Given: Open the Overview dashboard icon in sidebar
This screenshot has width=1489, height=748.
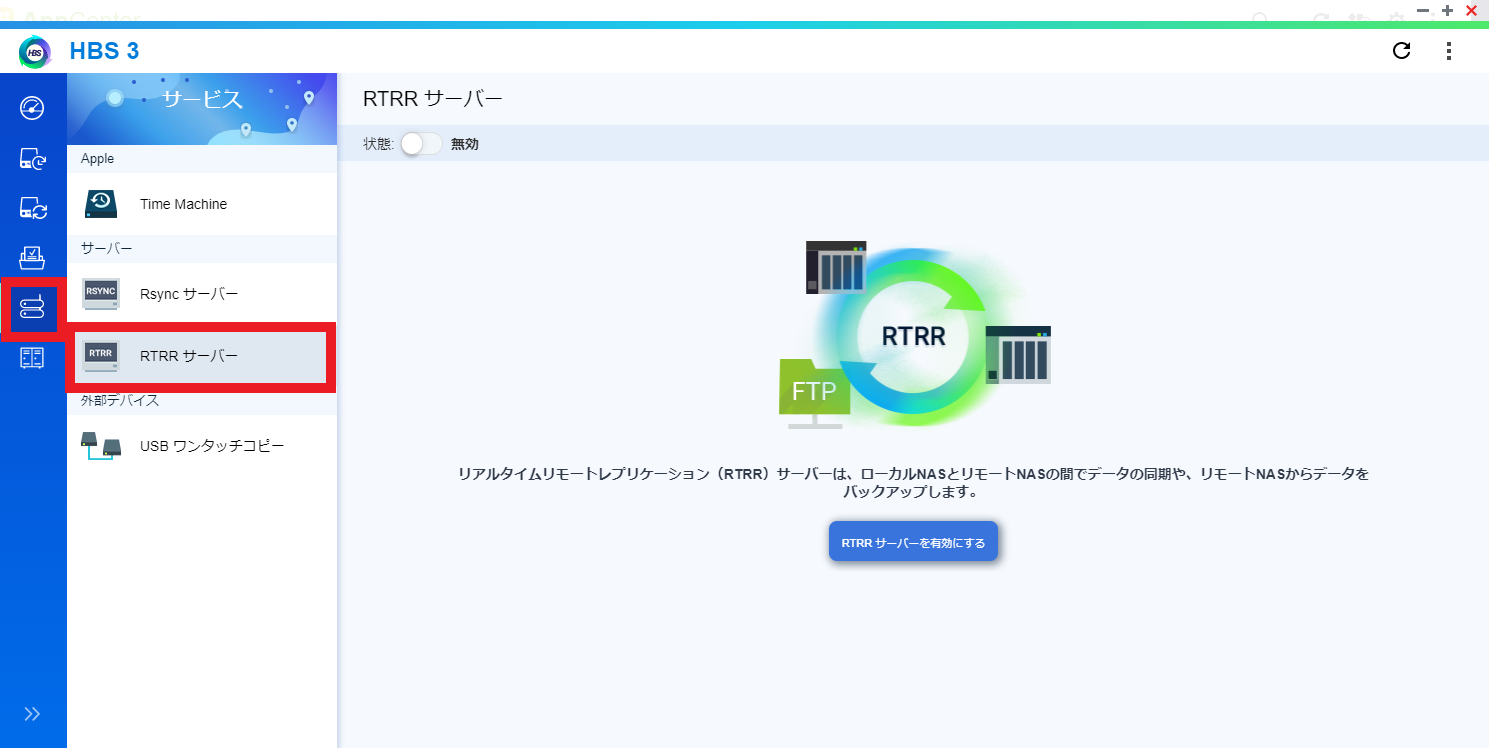Looking at the screenshot, I should 33,107.
